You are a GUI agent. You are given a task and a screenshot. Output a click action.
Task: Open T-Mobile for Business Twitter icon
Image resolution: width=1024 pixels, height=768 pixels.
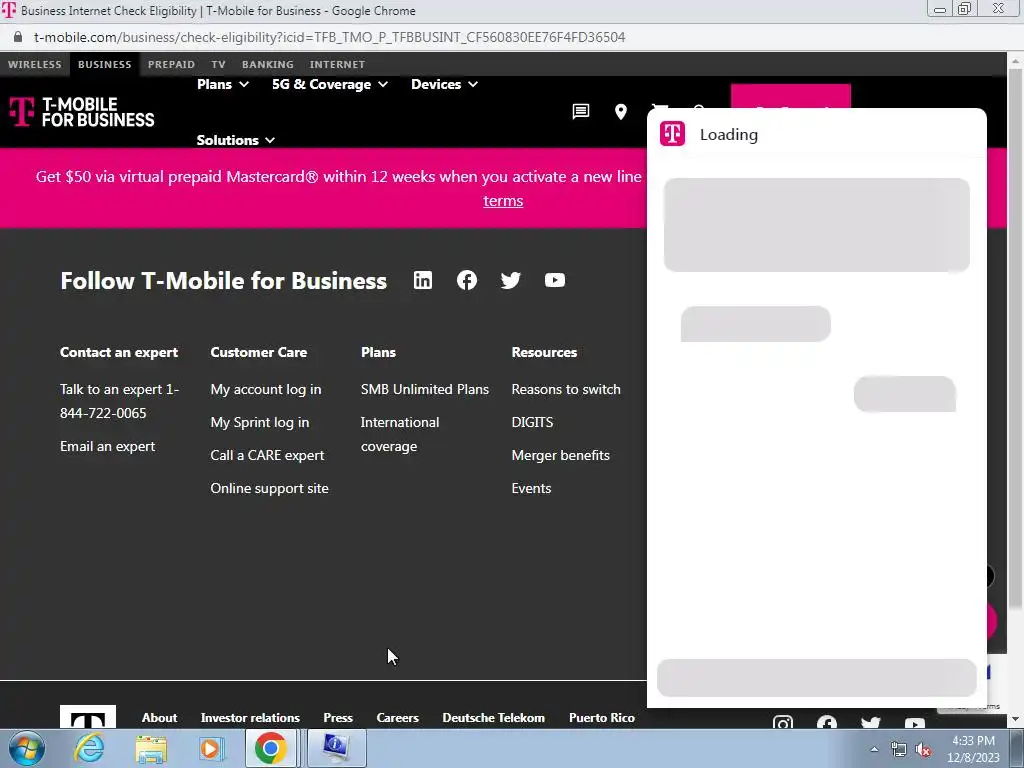[511, 280]
